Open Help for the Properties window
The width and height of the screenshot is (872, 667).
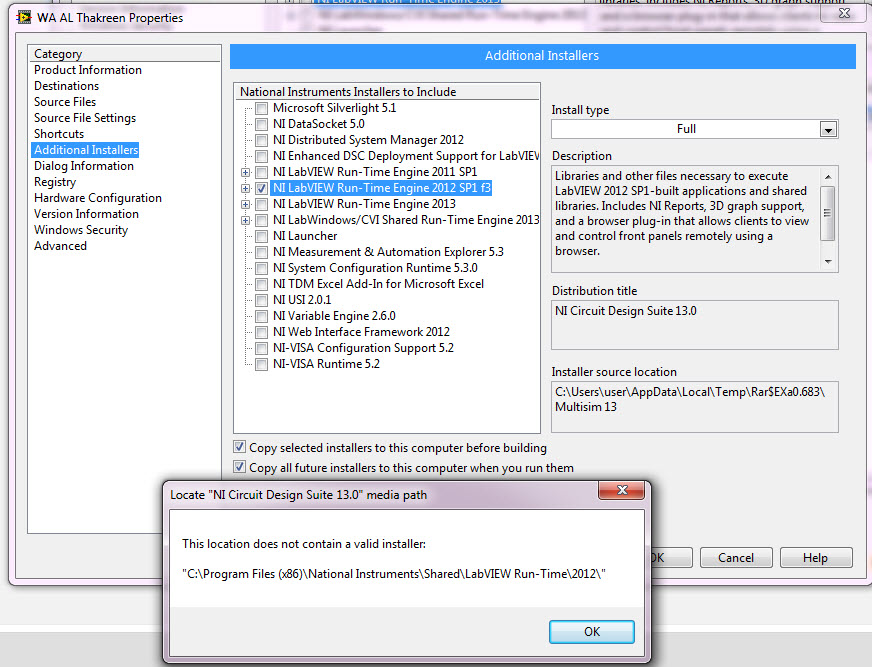point(815,558)
